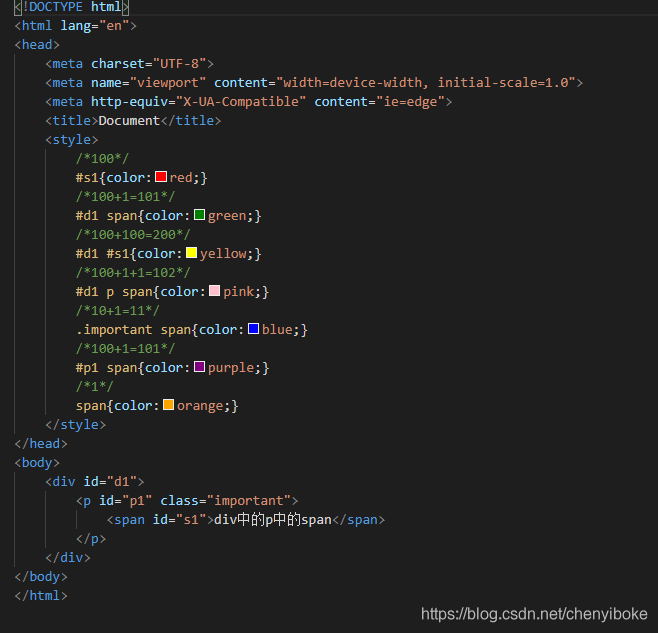Viewport: 658px width, 633px height.
Task: Click the /*100+1+1=102*/ comment
Action: click(x=133, y=273)
